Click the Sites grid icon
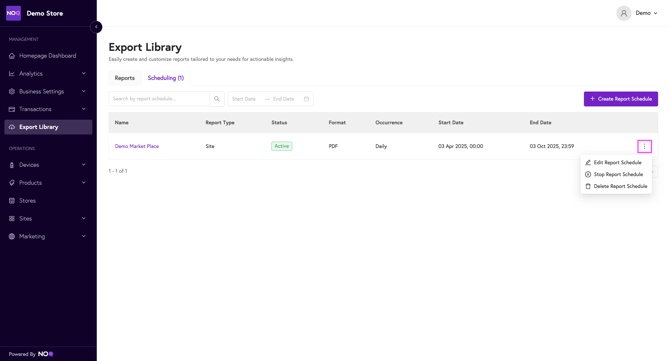This screenshot has height=361, width=670. pyautogui.click(x=12, y=218)
